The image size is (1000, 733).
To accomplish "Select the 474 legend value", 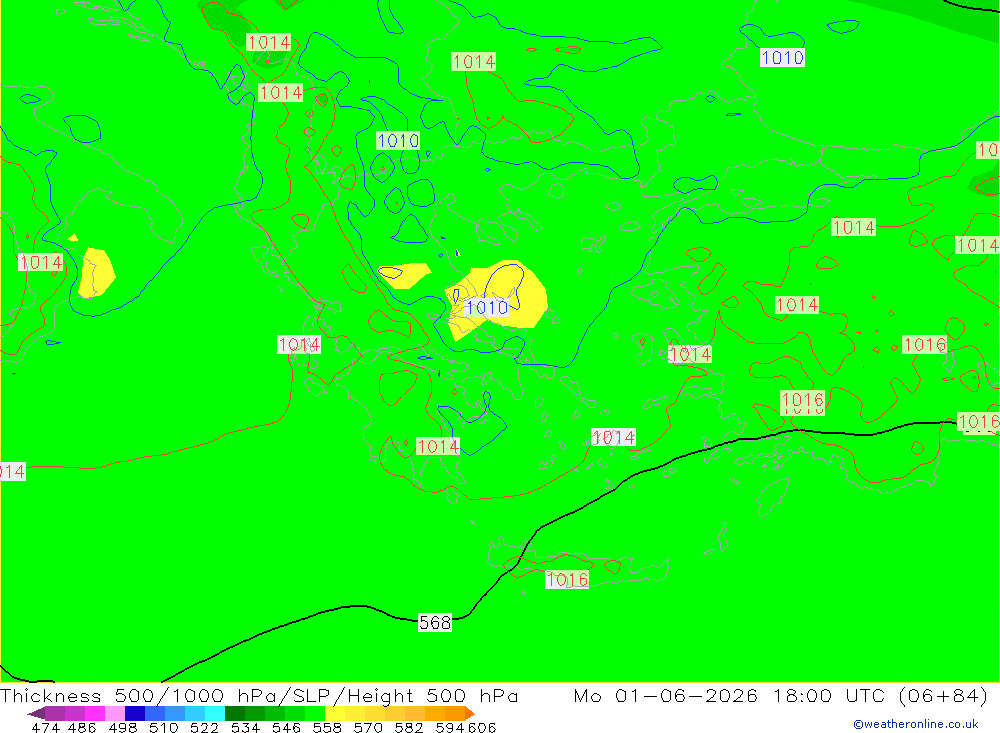I will [x=45, y=728].
